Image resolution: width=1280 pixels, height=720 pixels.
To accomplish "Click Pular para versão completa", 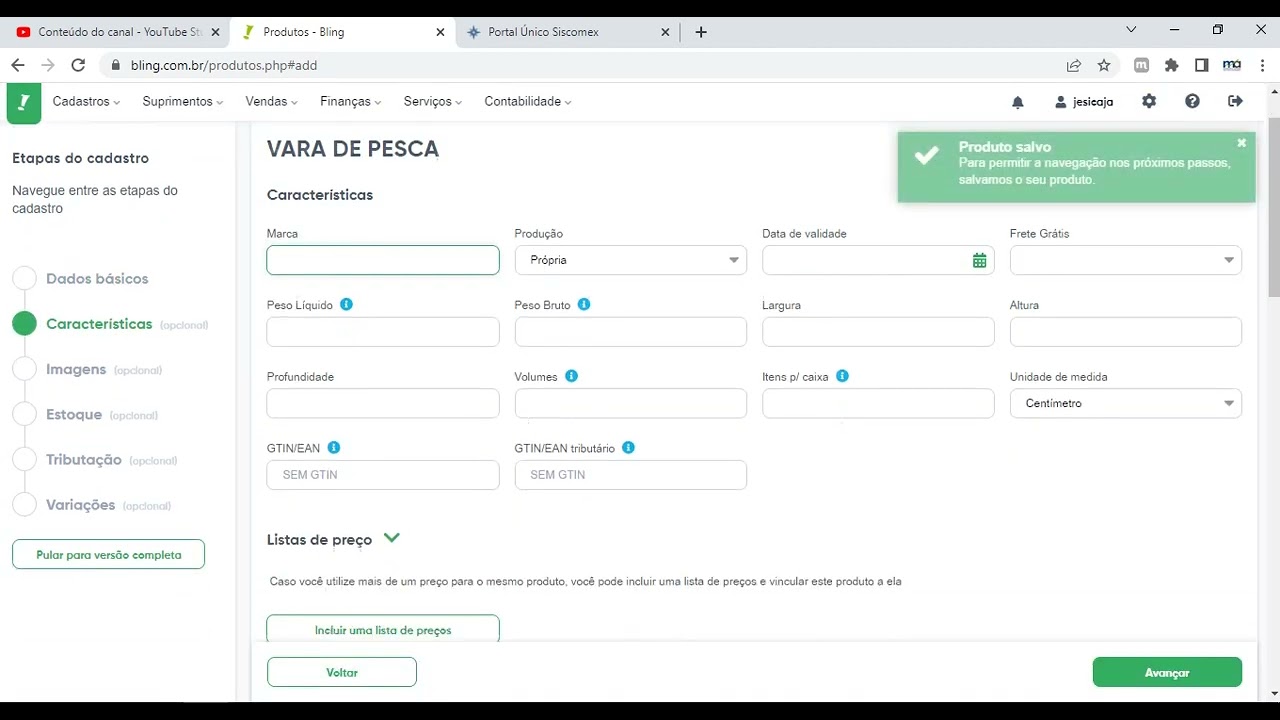I will pyautogui.click(x=108, y=554).
